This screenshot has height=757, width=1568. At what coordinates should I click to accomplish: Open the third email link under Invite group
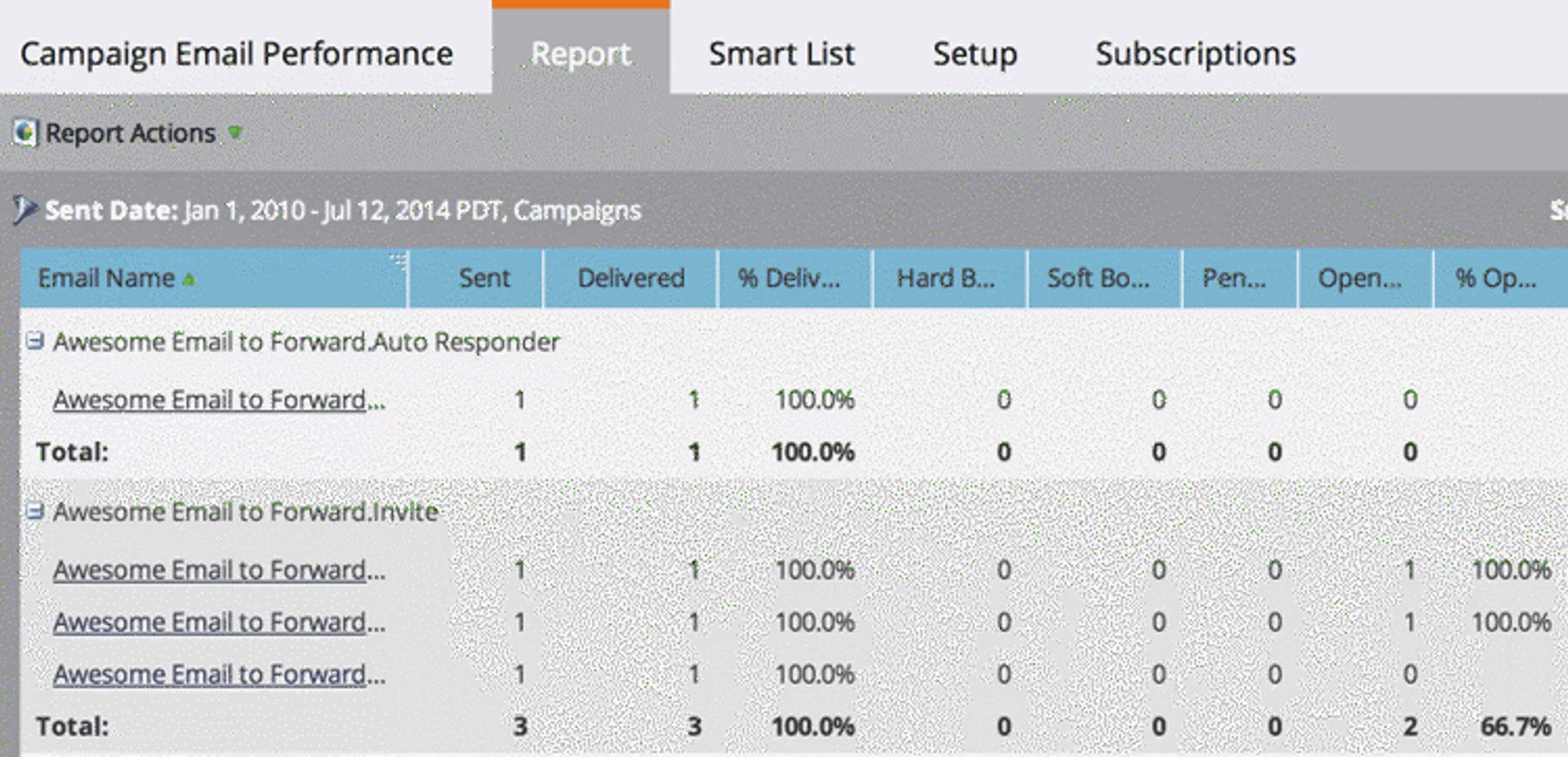[219, 675]
